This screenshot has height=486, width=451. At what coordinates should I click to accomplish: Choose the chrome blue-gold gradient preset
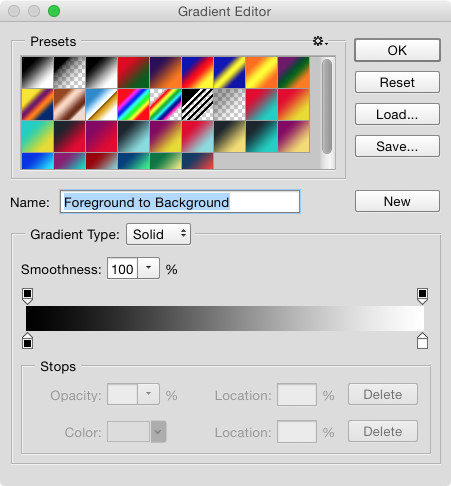[102, 104]
